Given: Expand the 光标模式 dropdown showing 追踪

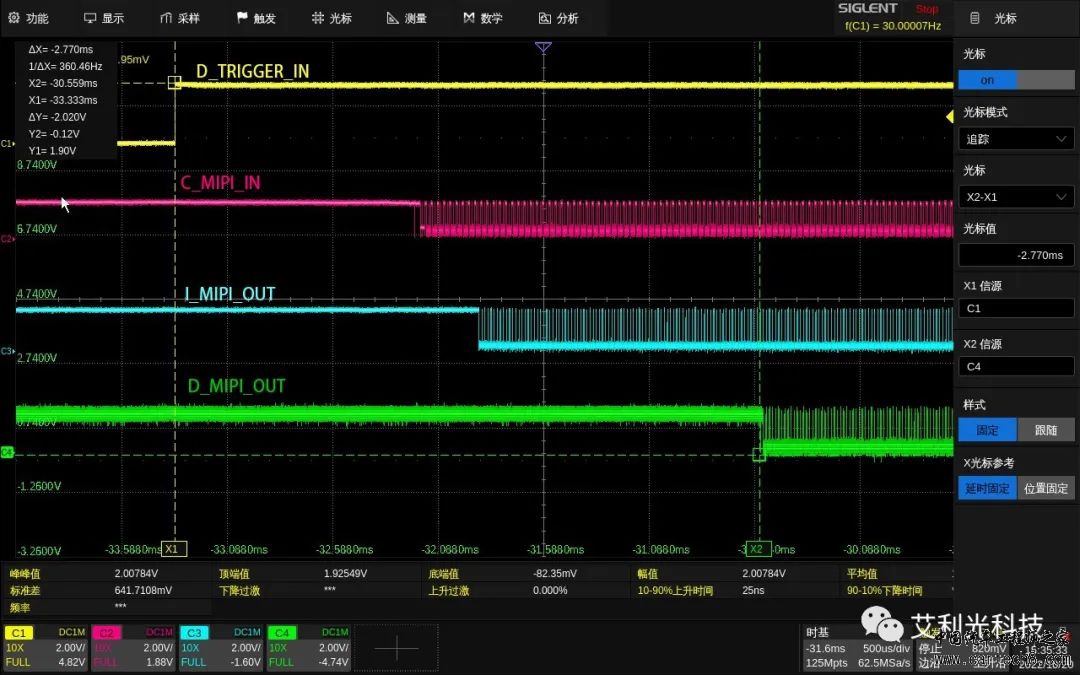Looking at the screenshot, I should click(x=1016, y=139).
